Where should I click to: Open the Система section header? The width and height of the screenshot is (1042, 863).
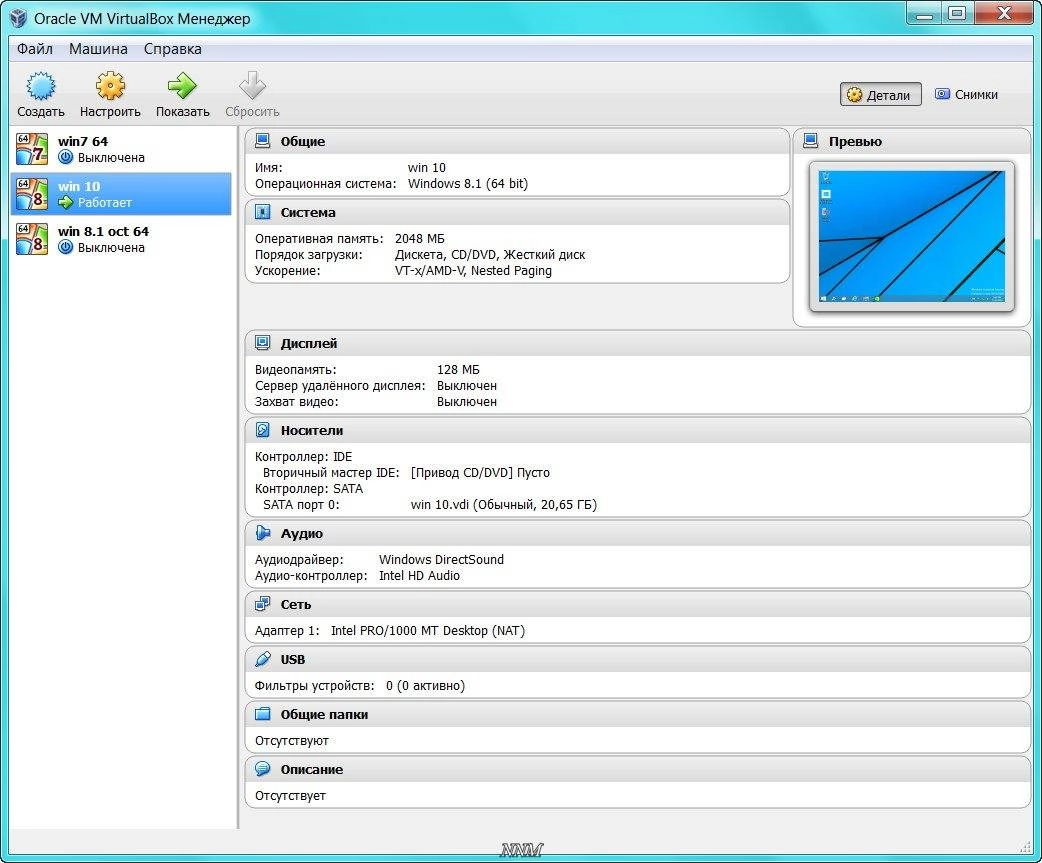coord(517,213)
